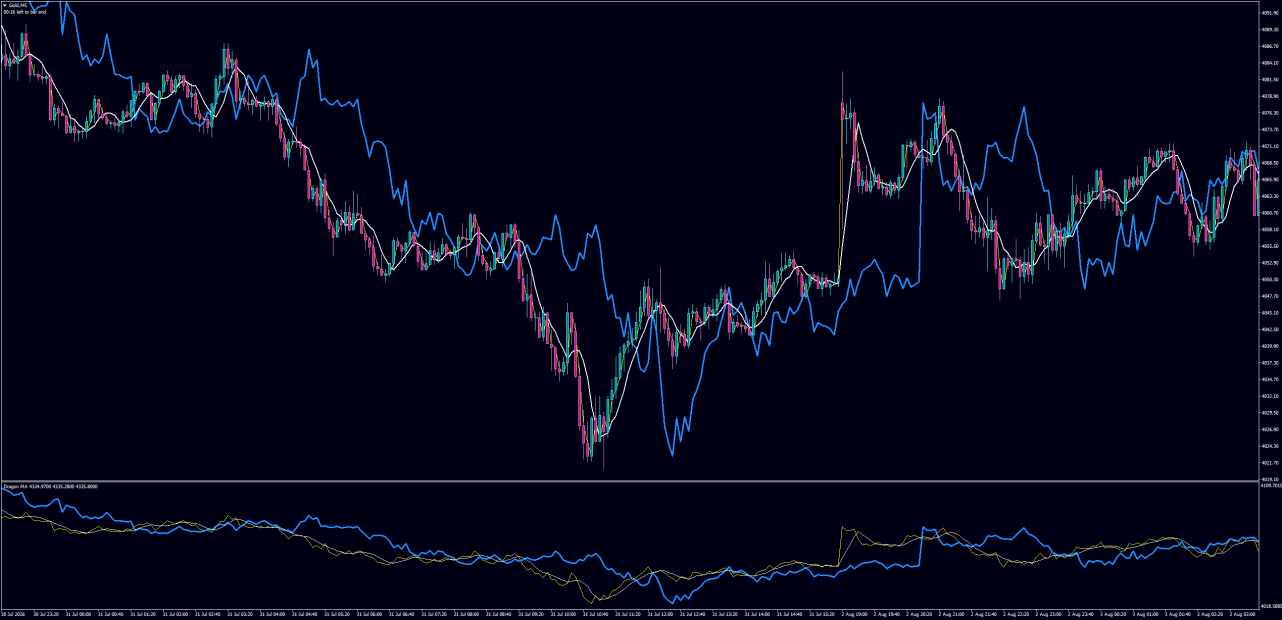Click the 4073.70 price scale label

[x=1271, y=129]
